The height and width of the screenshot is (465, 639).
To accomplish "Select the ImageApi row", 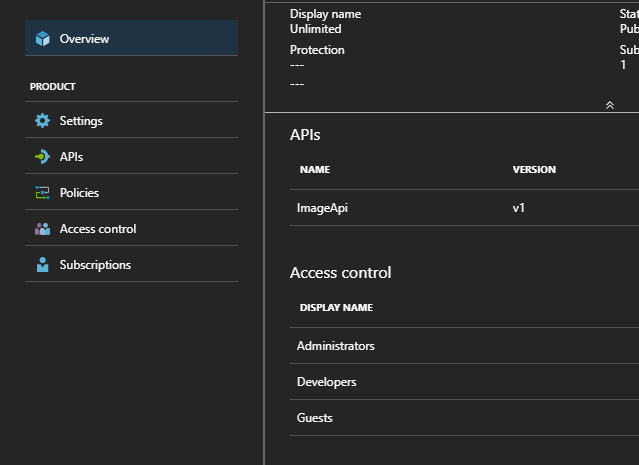I will click(464, 208).
